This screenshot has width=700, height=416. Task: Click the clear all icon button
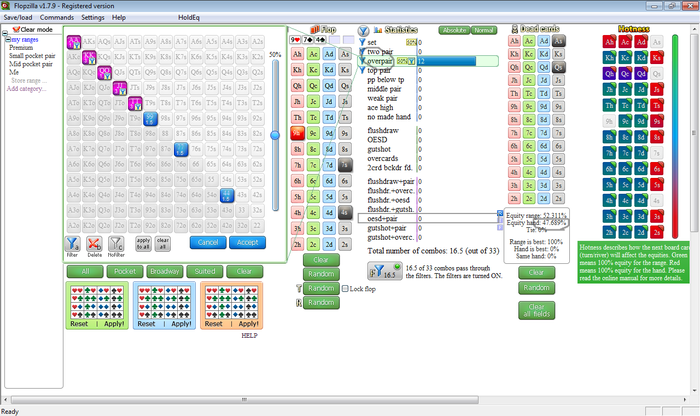(163, 243)
